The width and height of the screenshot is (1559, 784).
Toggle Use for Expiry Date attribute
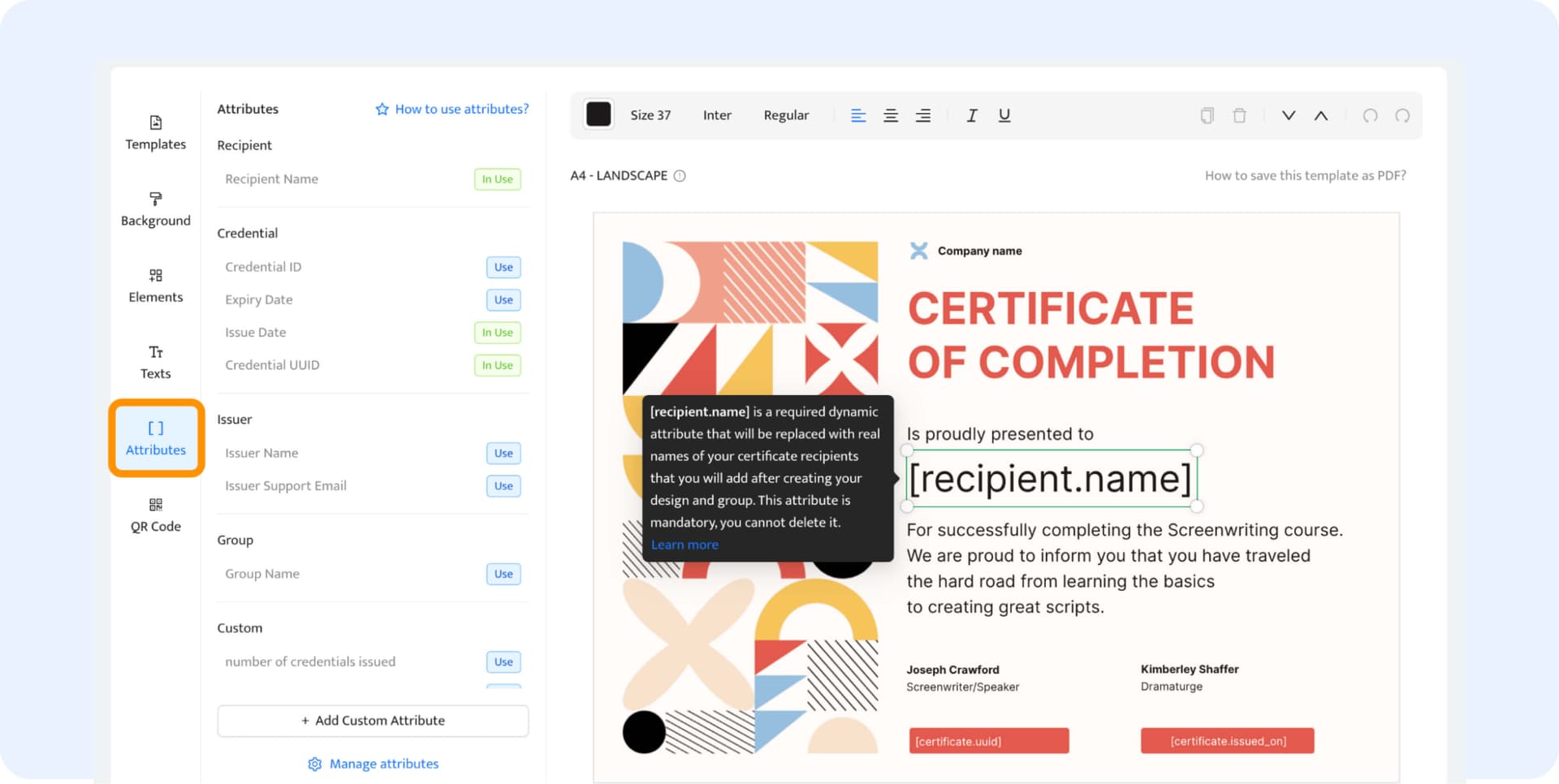pyautogui.click(x=503, y=299)
